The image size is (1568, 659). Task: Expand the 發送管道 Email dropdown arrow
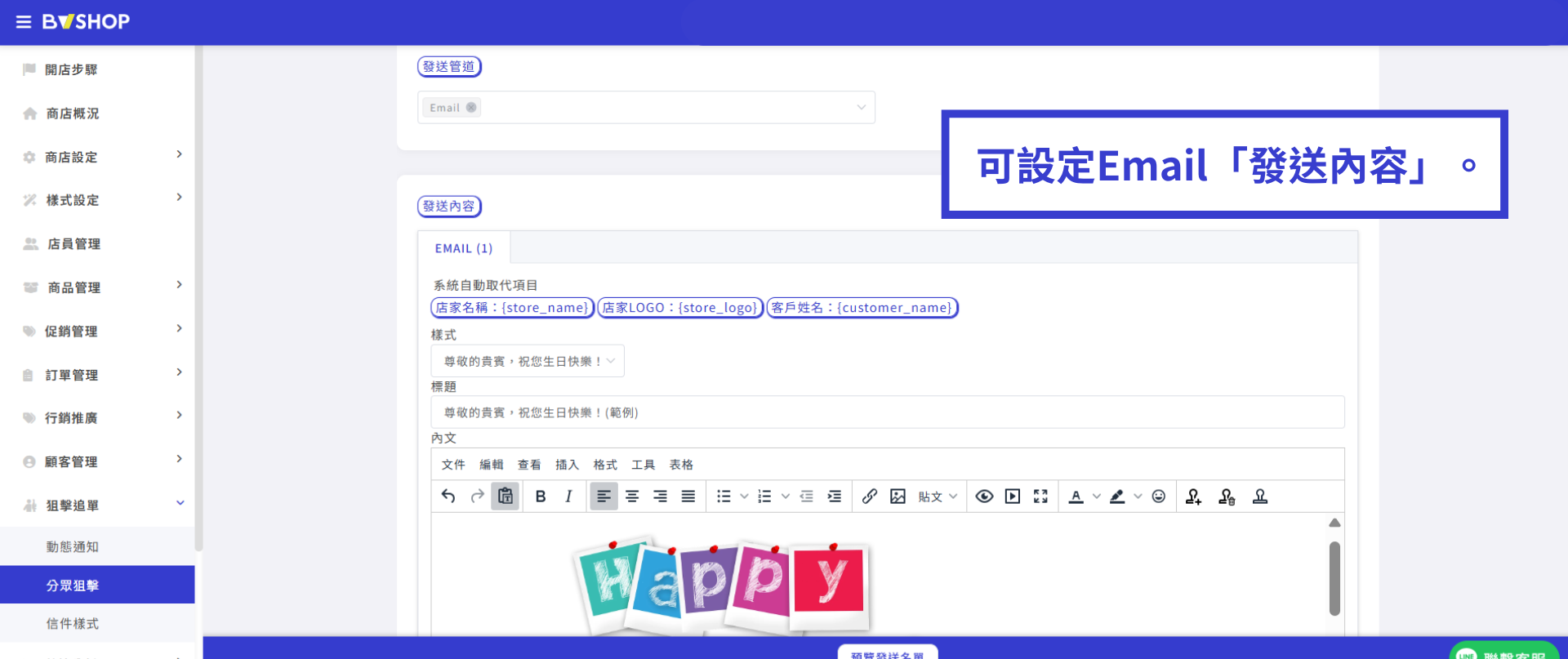pos(861,108)
